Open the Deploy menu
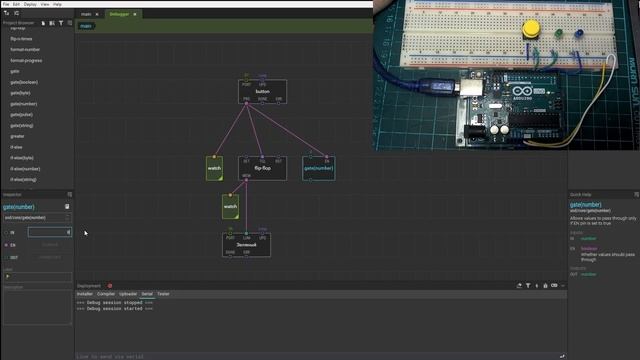Screen dimensions: 640x360 (x=30, y=4)
